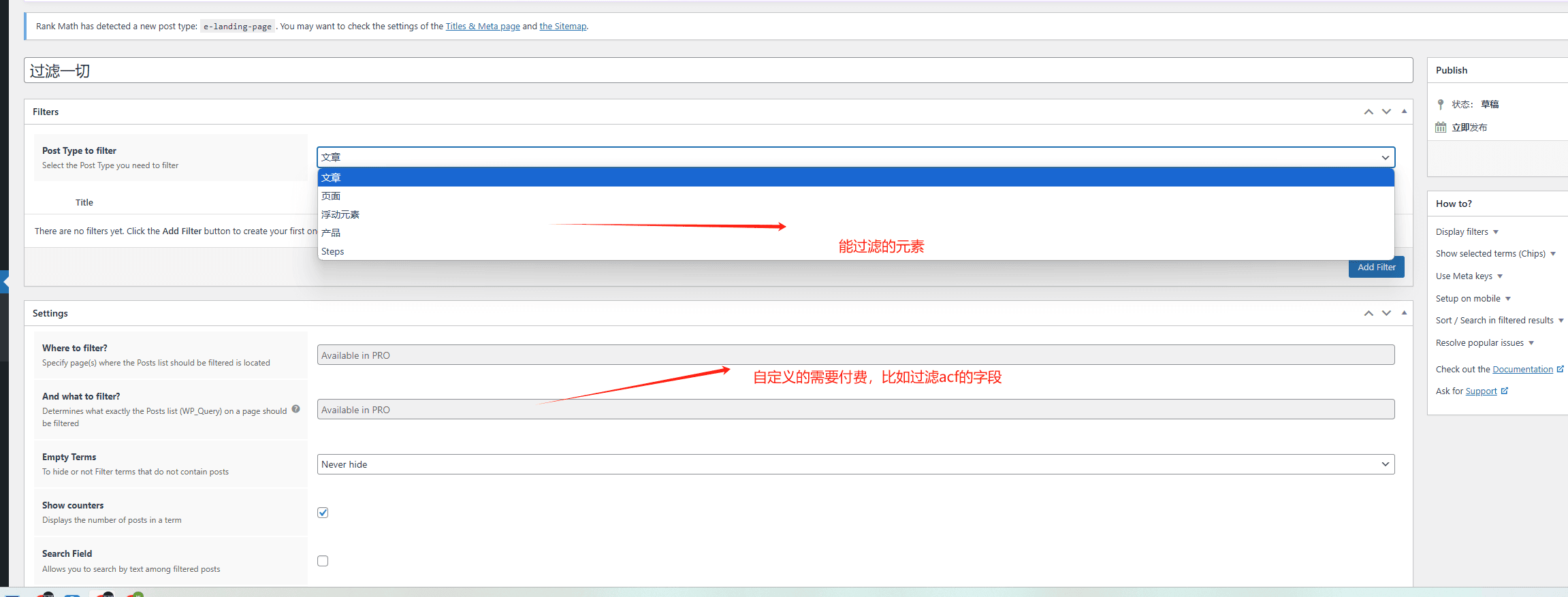
Task: Click the And what to filter PRO field
Action: 856,409
